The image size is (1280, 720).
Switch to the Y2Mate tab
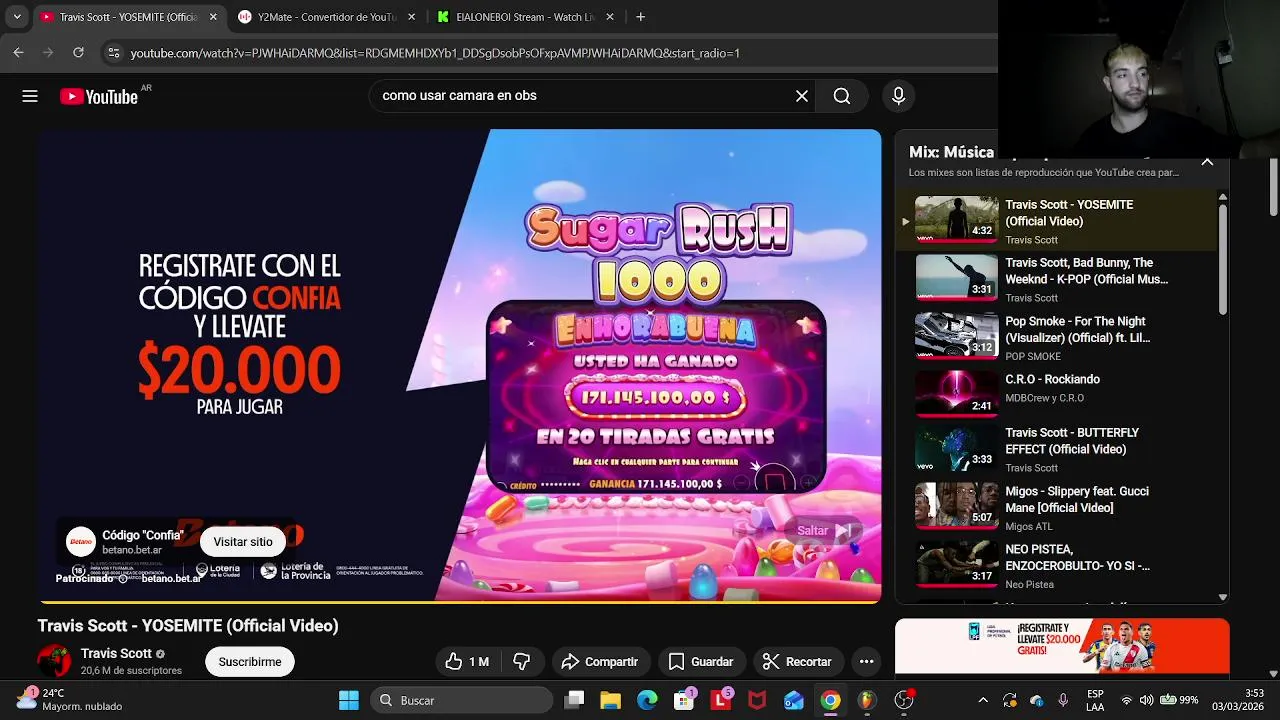coord(327,17)
